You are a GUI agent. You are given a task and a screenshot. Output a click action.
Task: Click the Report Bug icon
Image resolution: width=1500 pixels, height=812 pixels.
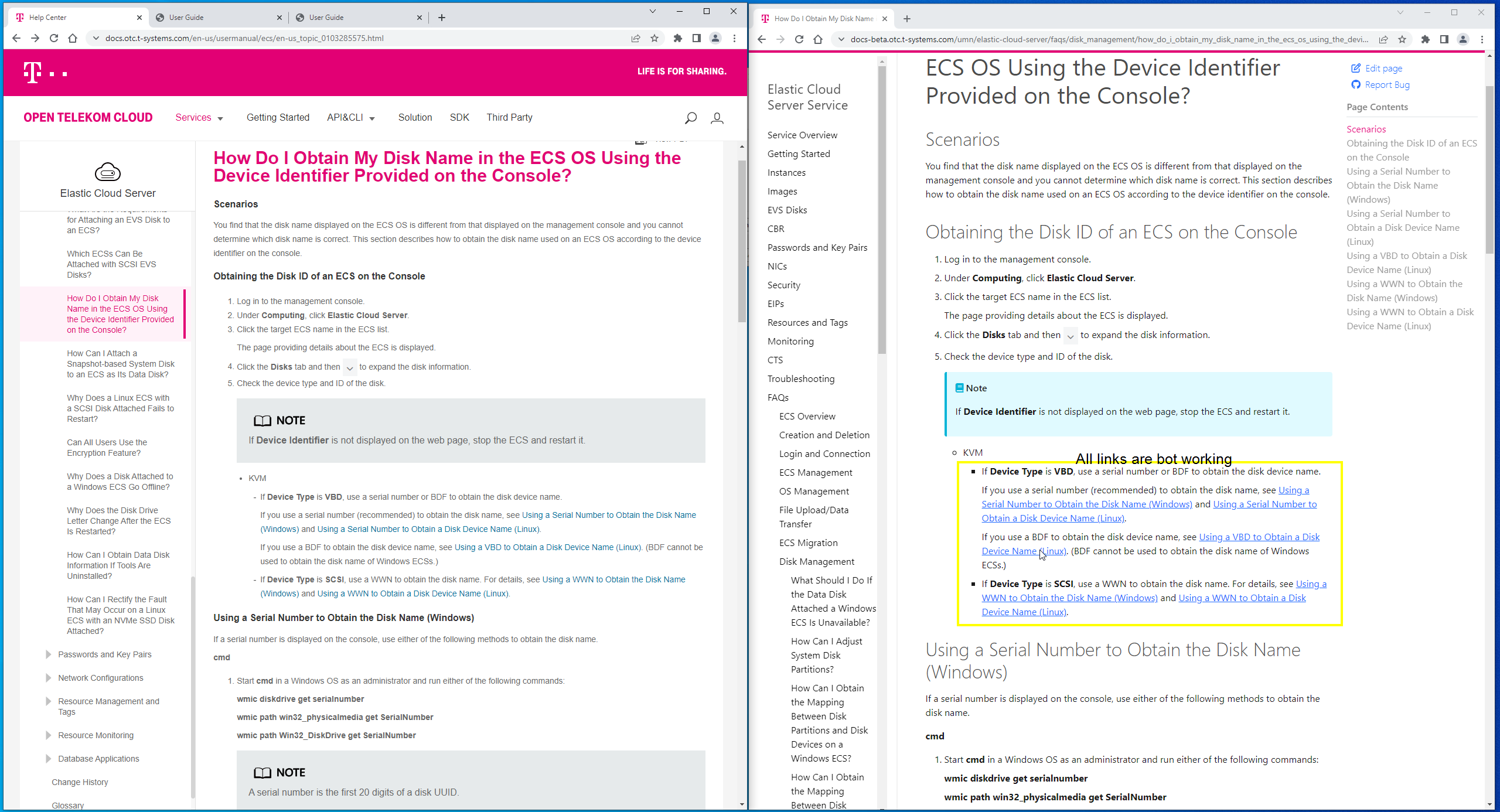1355,84
